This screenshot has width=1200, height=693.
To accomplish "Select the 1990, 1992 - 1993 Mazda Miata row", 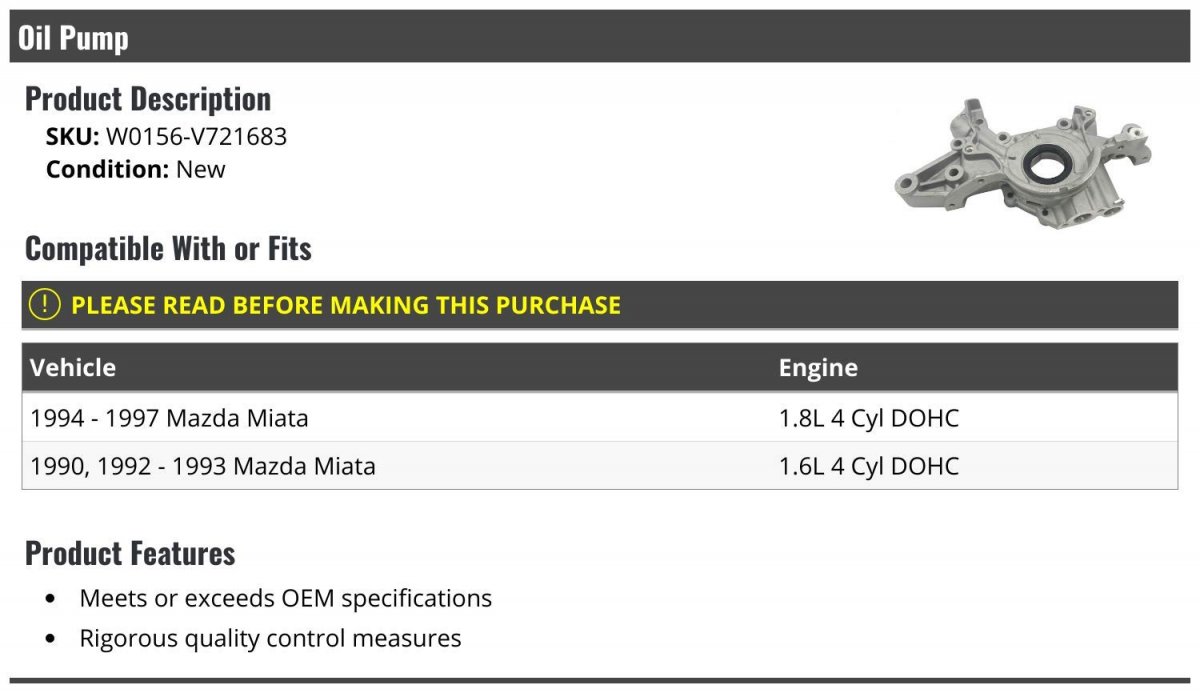I will tap(203, 466).
